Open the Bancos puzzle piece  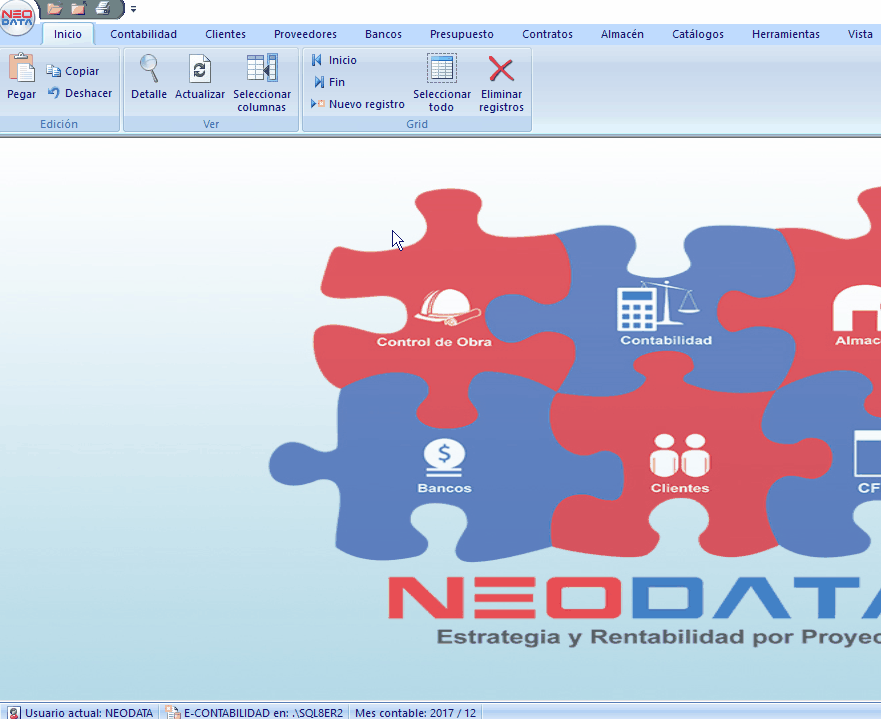coord(444,466)
